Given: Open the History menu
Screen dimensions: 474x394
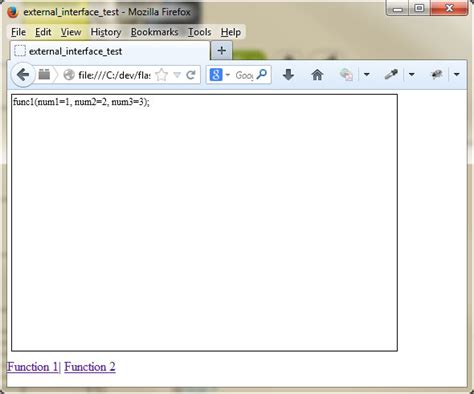Looking at the screenshot, I should tap(106, 32).
